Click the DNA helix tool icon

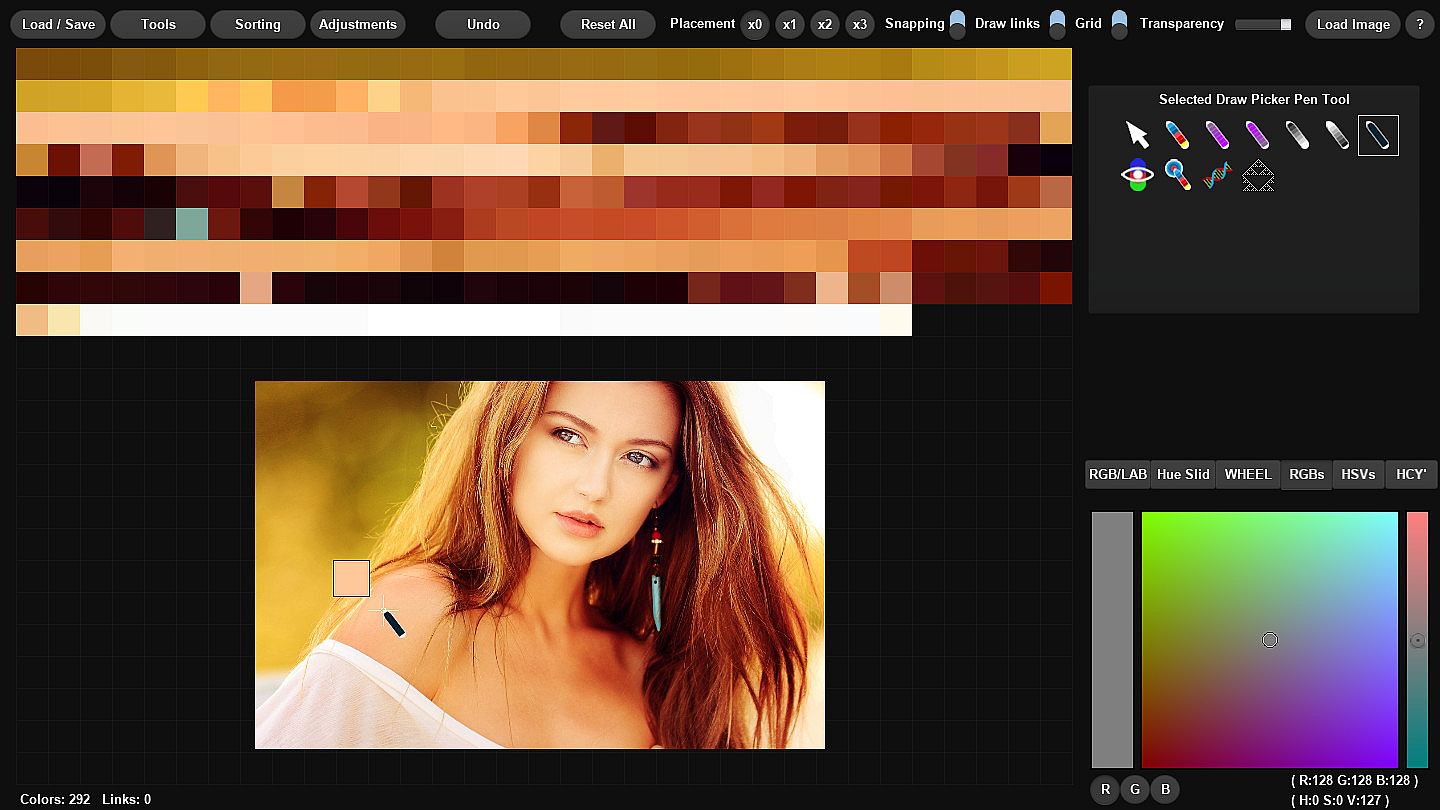1217,175
